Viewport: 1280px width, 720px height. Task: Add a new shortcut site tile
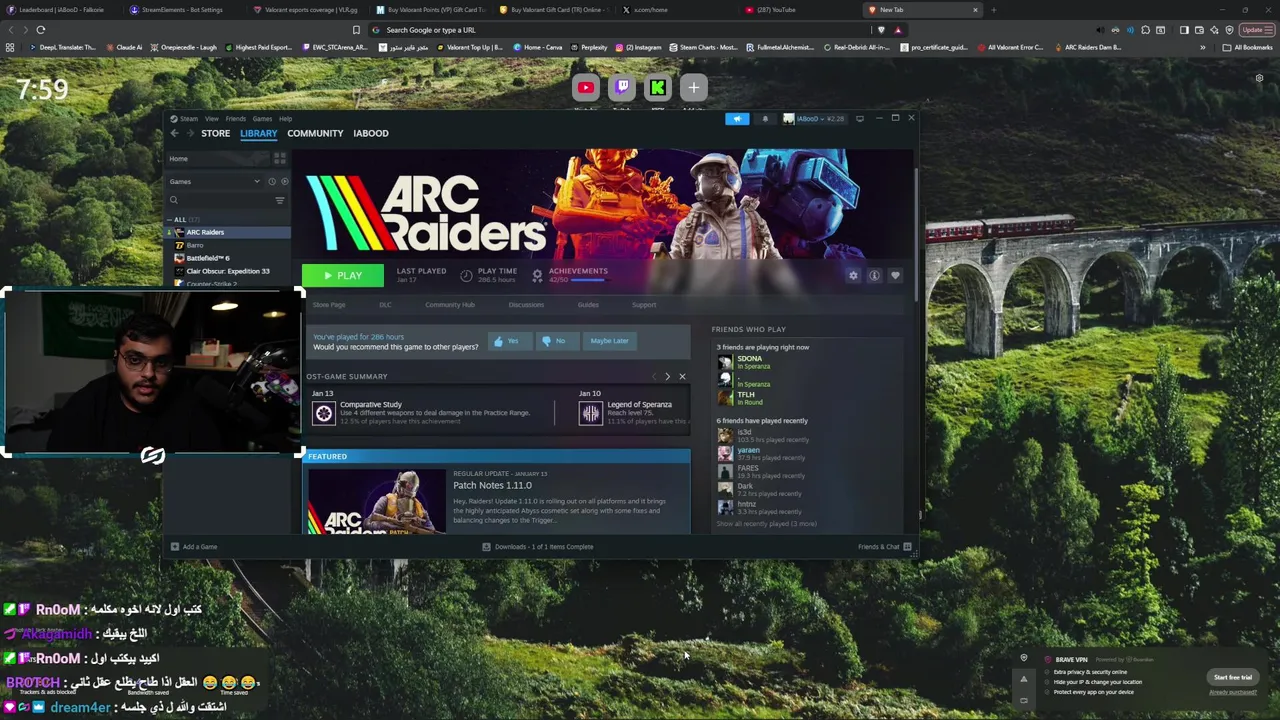[694, 88]
